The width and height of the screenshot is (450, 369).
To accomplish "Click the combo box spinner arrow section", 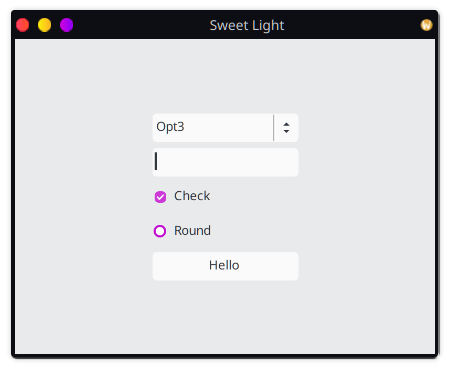I will pos(286,128).
